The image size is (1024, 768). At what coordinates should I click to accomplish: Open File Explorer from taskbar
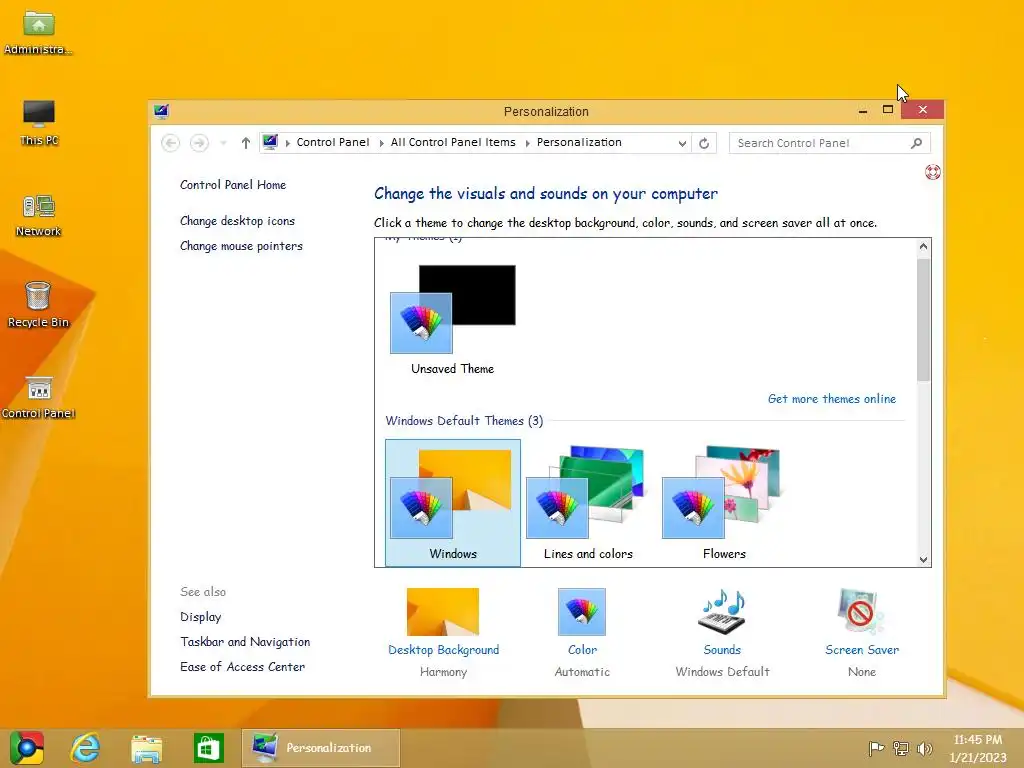[x=146, y=748]
